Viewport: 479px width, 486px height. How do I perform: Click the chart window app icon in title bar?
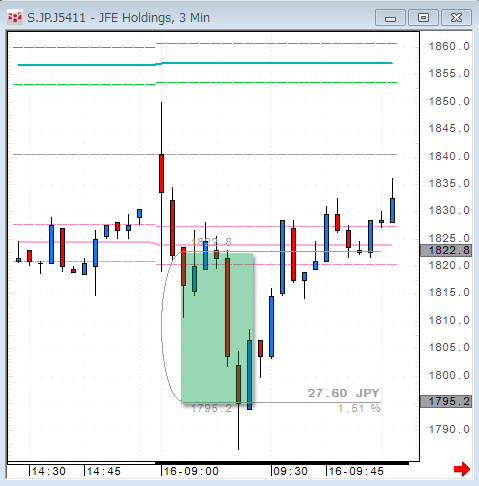point(15,17)
